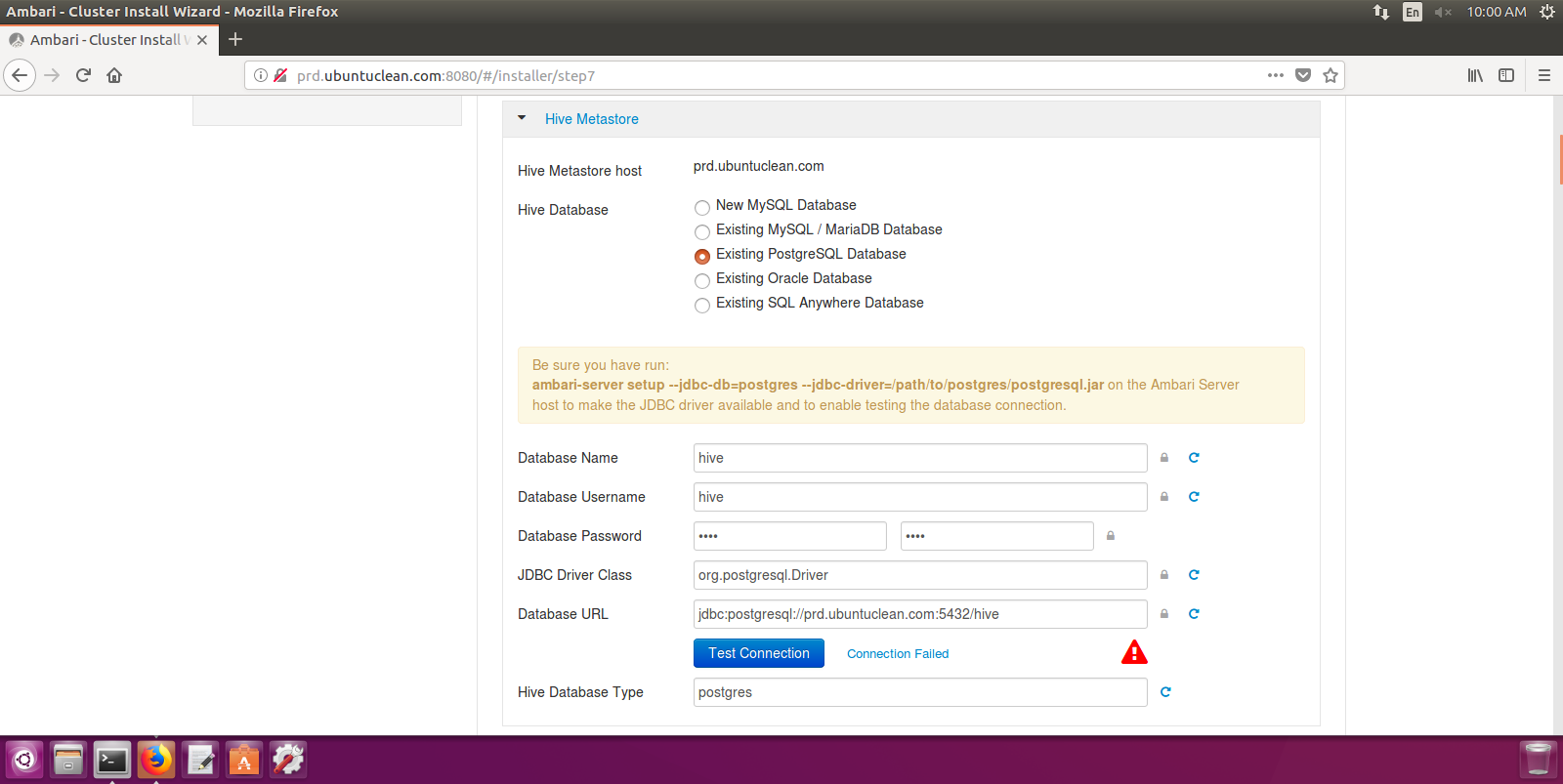Open the Firefox Library menu
Viewport: 1563px width, 784px height.
(1476, 75)
